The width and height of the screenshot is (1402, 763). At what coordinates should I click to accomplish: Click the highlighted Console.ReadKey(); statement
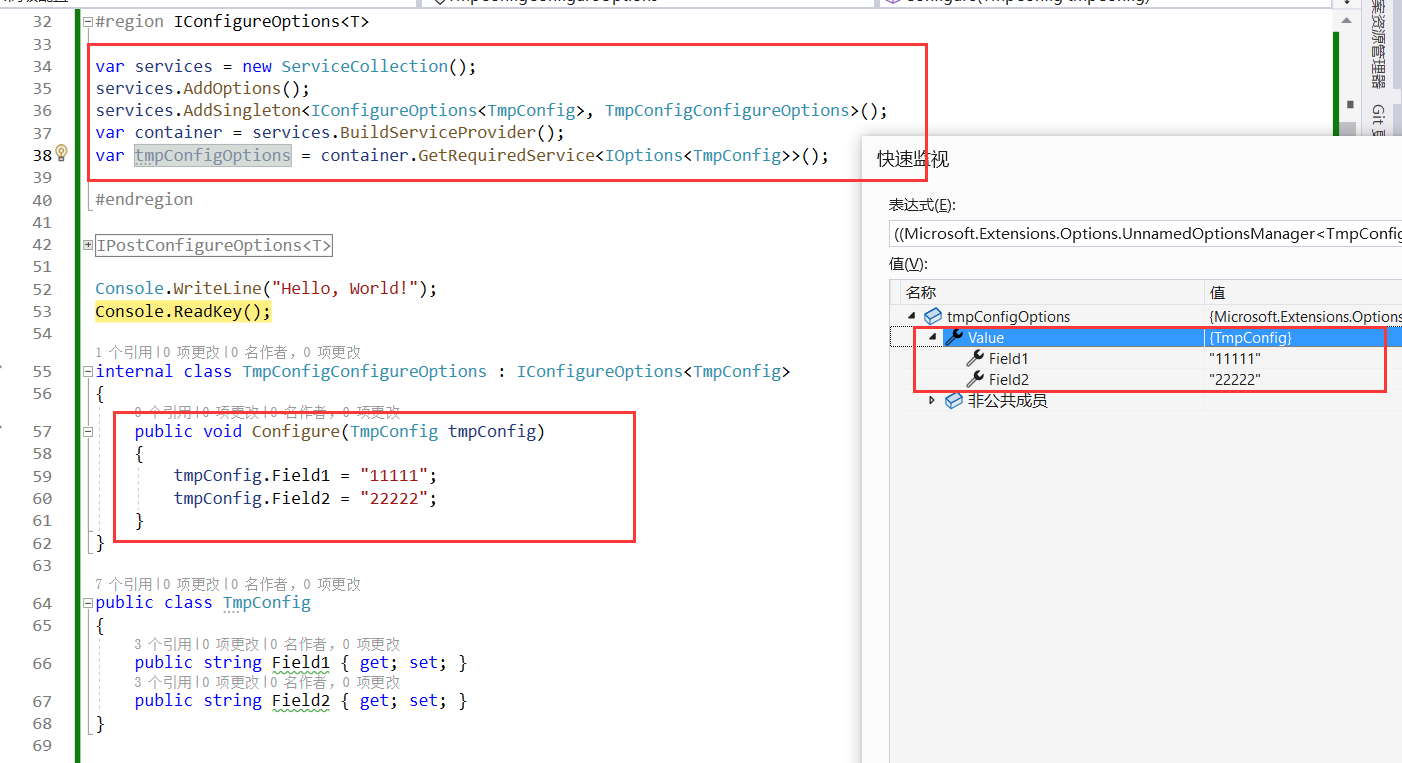183,312
